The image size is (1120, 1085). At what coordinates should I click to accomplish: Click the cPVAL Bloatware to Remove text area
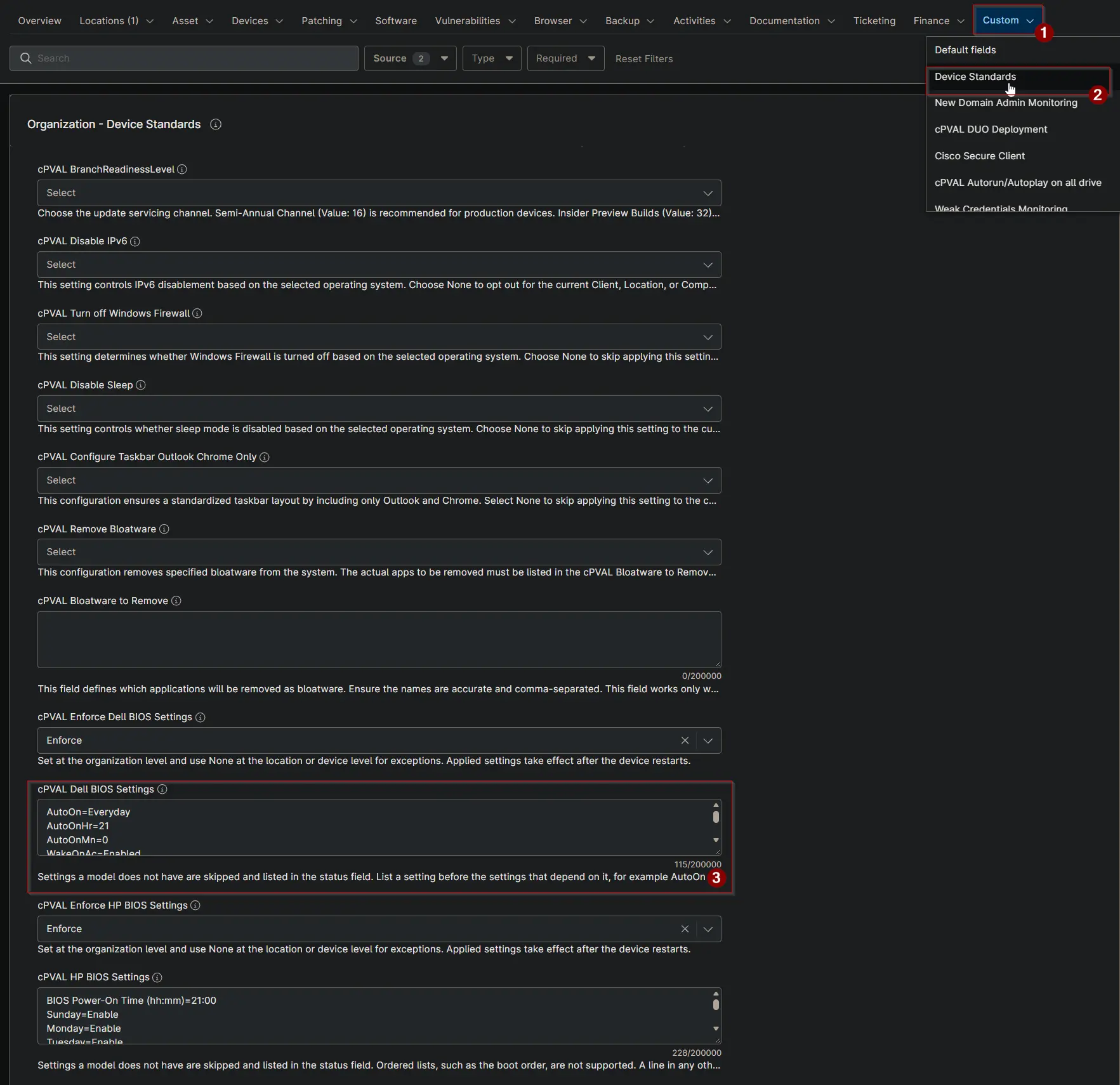pos(379,640)
